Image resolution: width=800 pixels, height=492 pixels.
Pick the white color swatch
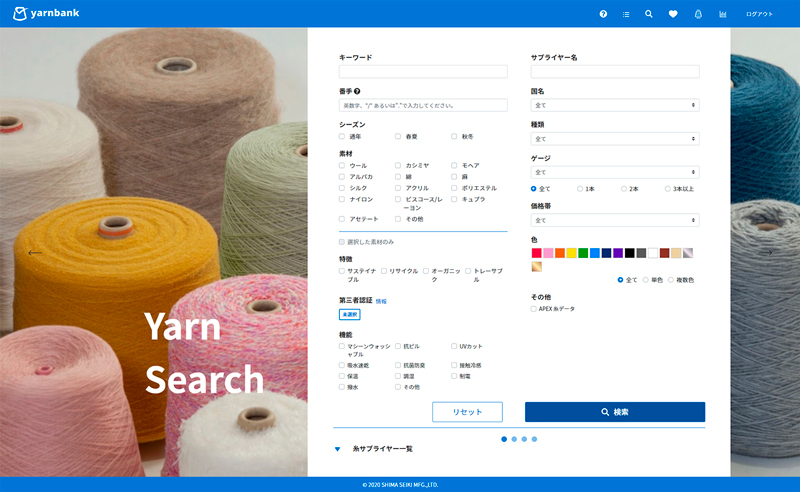point(653,253)
